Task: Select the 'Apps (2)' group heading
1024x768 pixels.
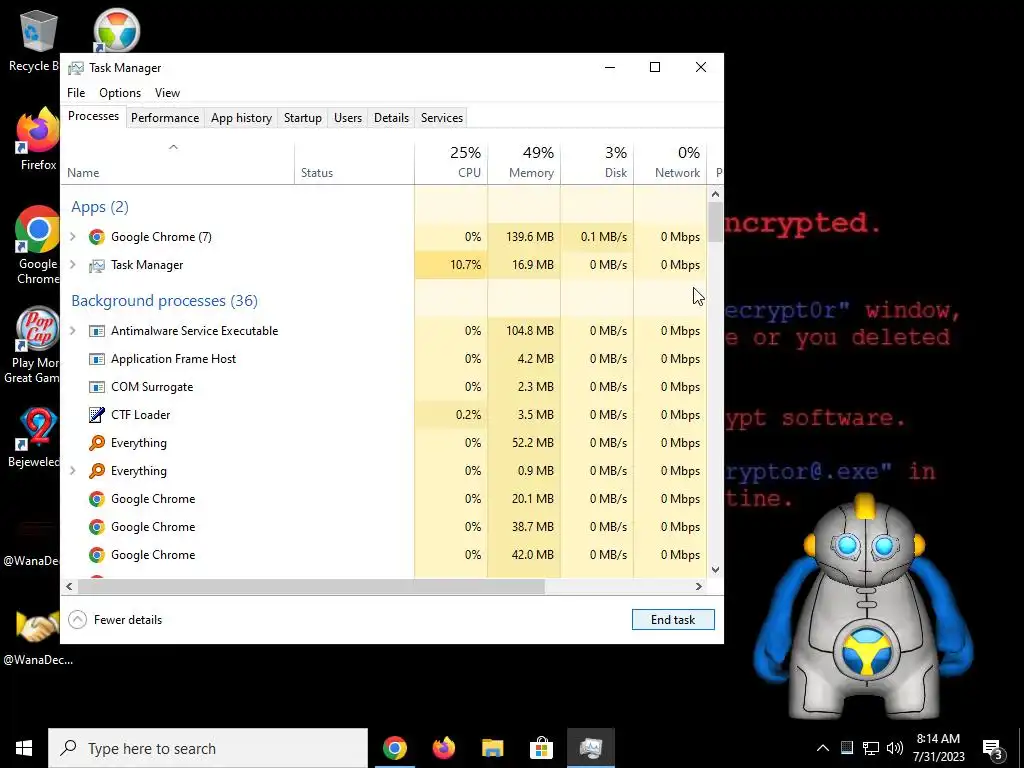Action: tap(100, 207)
